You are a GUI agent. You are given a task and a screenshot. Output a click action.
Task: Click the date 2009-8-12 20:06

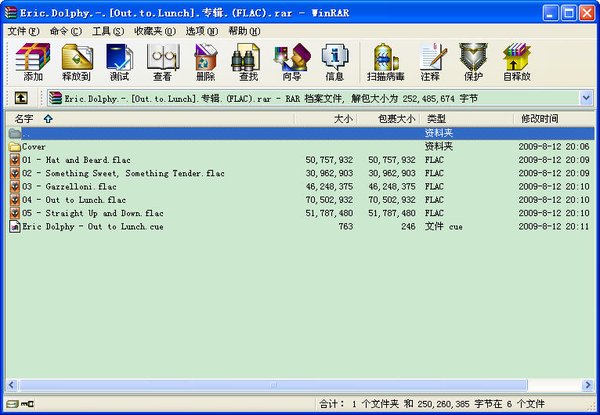click(554, 146)
